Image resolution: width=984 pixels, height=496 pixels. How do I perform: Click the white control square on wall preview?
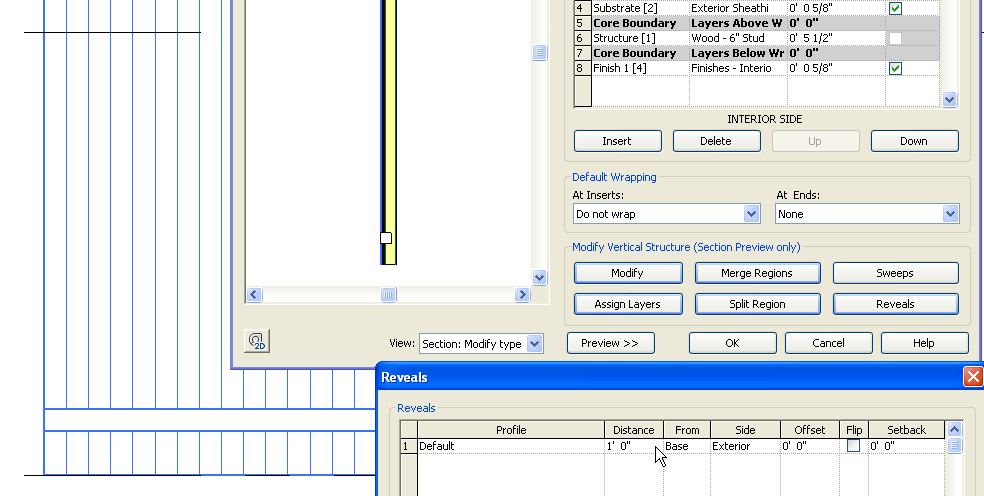pyautogui.click(x=386, y=238)
